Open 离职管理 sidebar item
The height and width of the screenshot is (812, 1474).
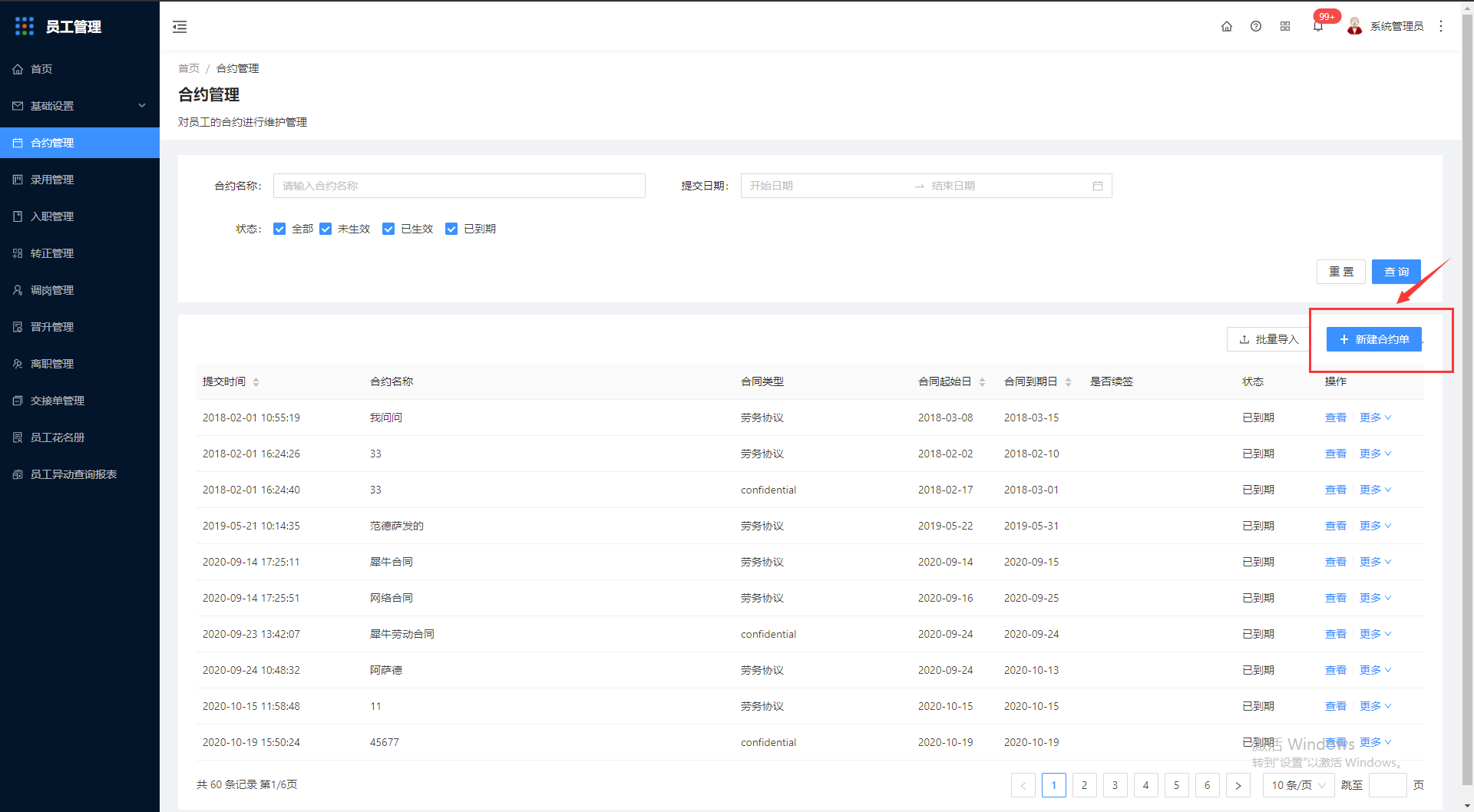click(x=80, y=364)
